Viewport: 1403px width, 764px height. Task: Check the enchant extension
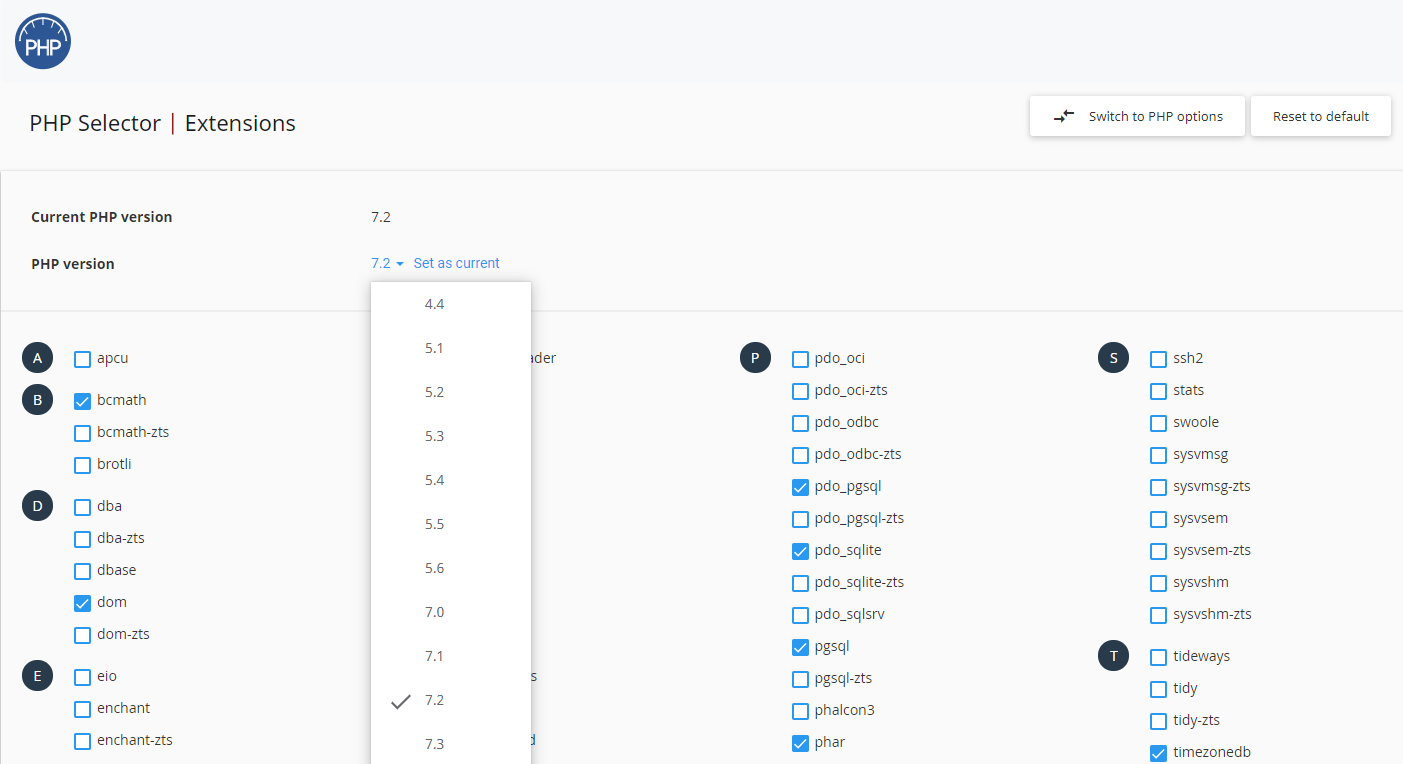[x=83, y=709]
